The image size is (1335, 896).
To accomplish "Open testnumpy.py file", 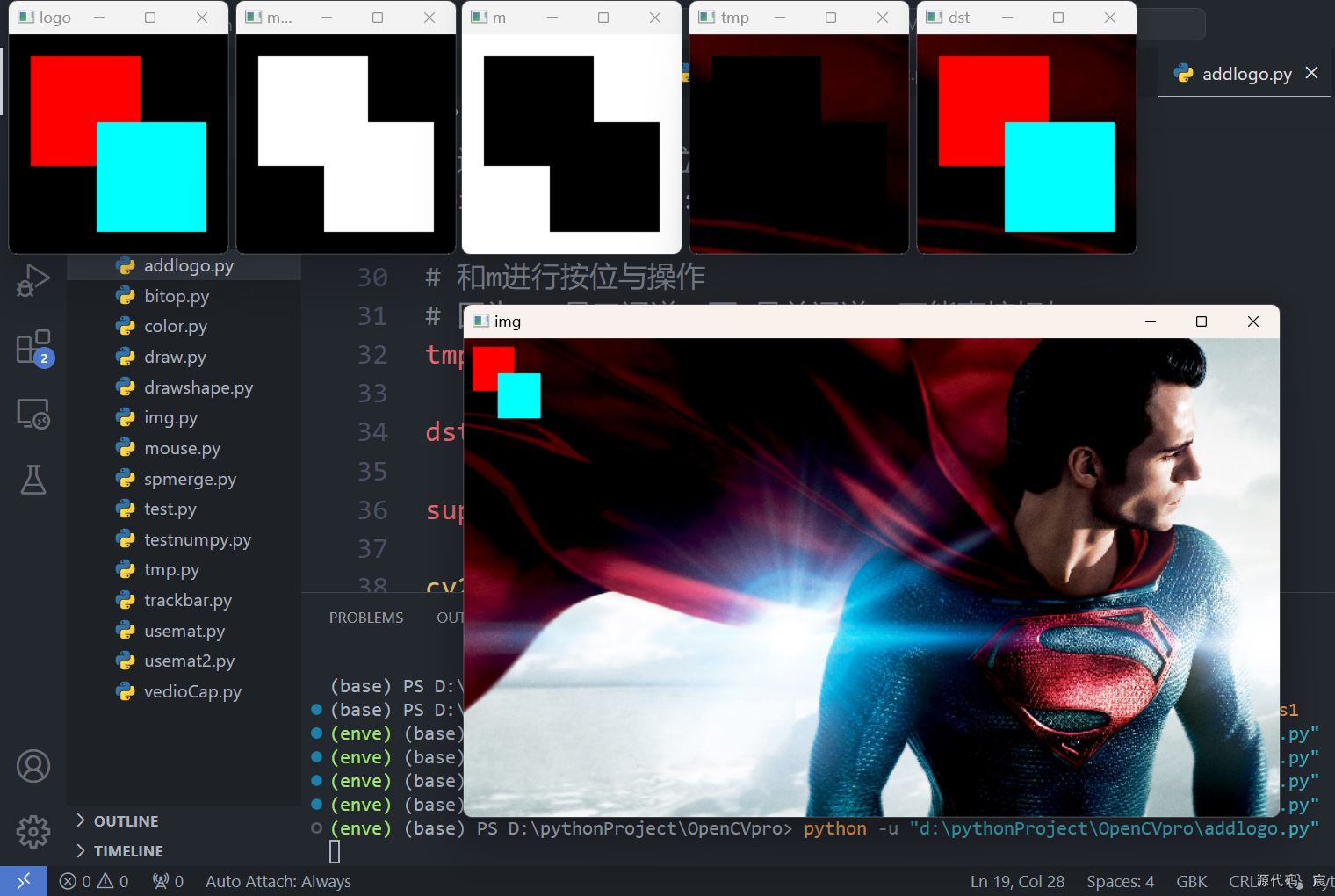I will [x=184, y=539].
